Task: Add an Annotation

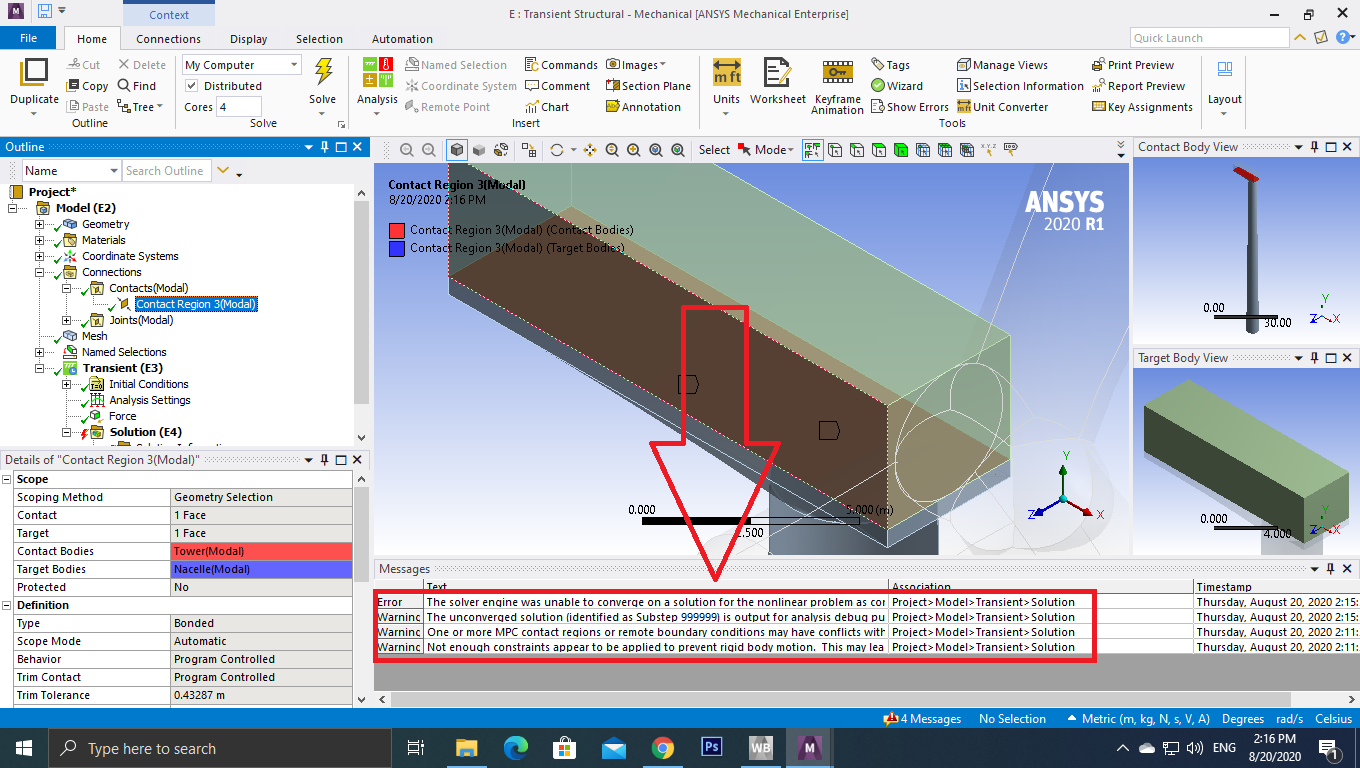Action: pyautogui.click(x=643, y=107)
